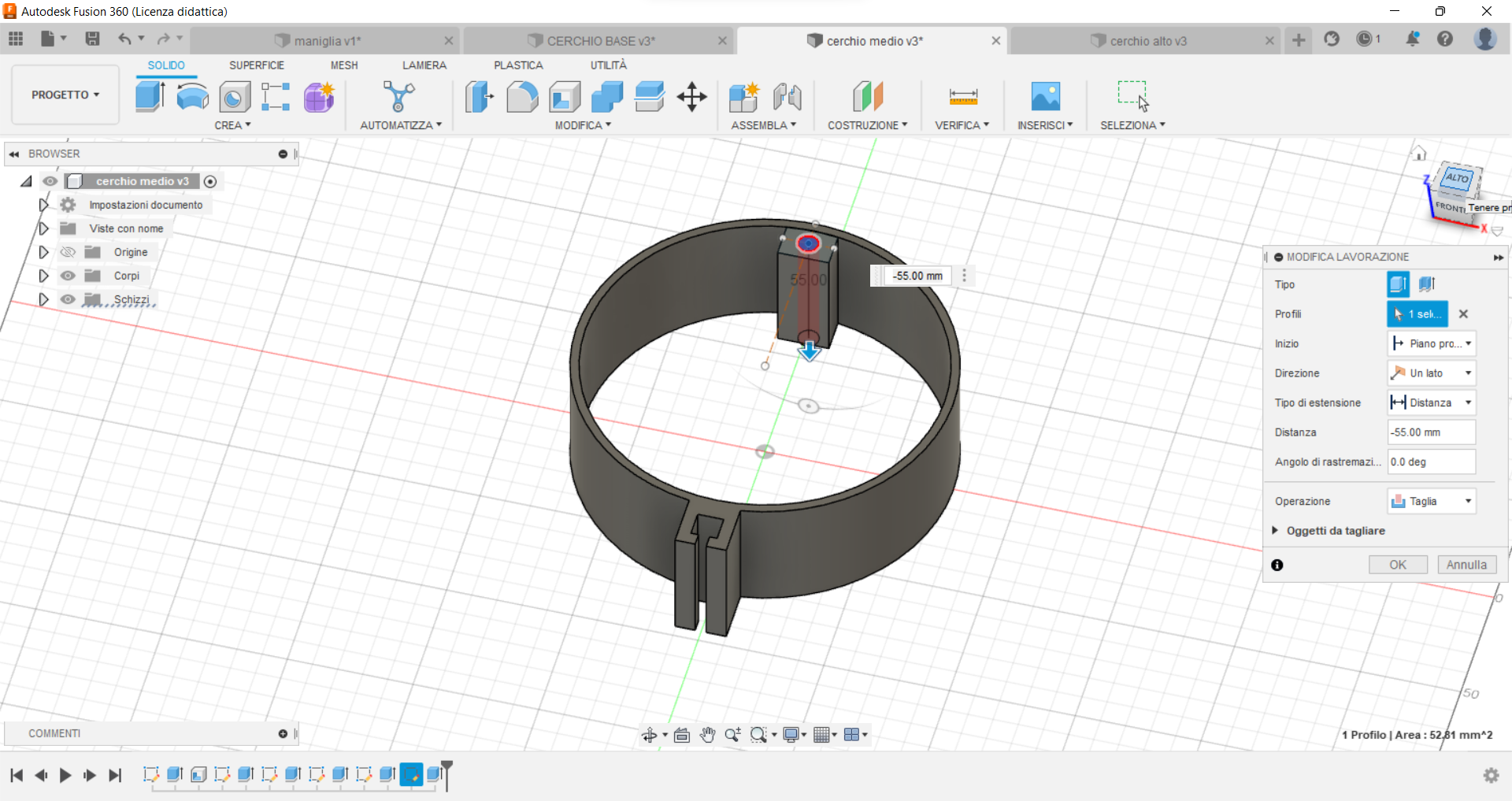Open the Foro (hole) tool
Viewport: 1512px width, 801px height.
(x=233, y=96)
